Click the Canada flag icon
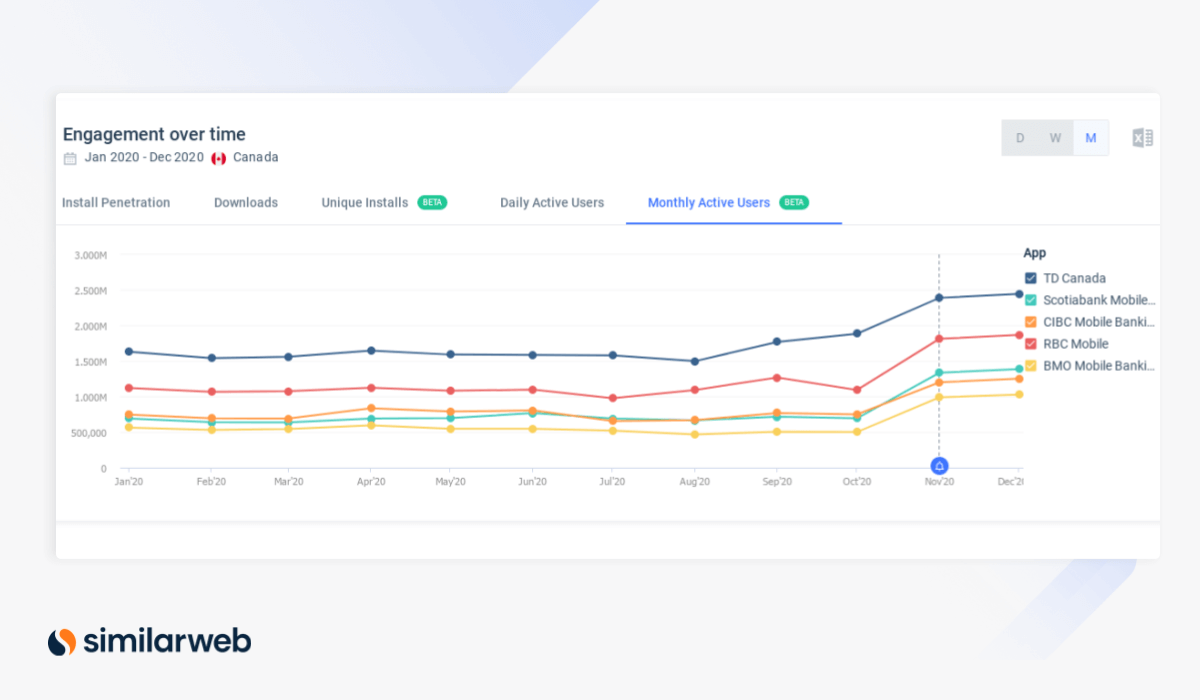This screenshot has width=1200, height=700. (x=218, y=157)
